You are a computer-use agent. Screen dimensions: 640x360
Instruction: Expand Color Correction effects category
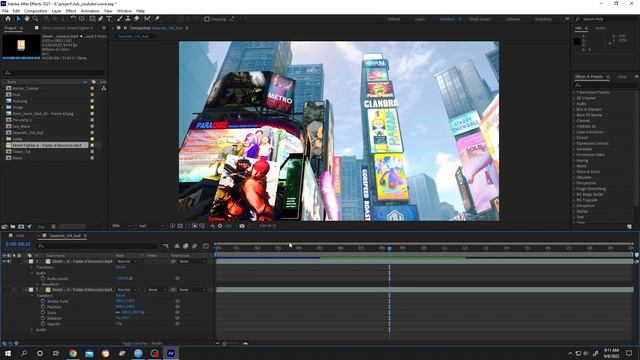574,132
